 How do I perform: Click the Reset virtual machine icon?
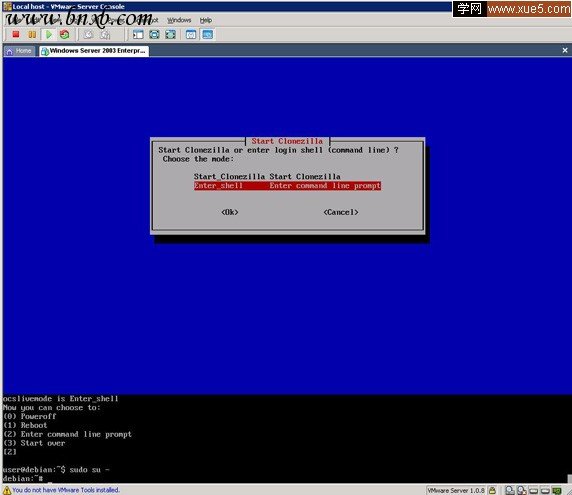[x=65, y=34]
